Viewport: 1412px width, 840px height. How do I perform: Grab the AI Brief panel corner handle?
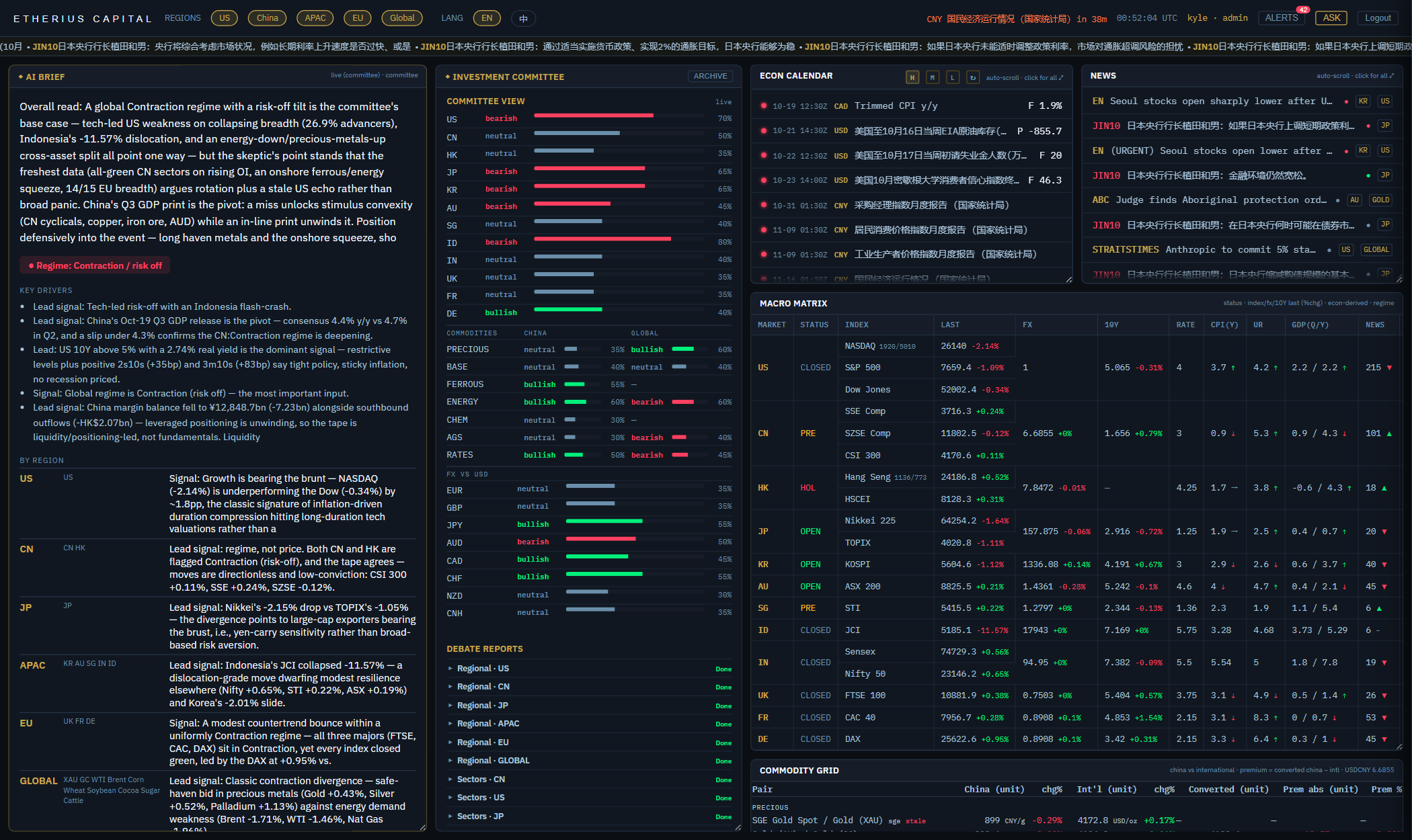pyautogui.click(x=422, y=827)
